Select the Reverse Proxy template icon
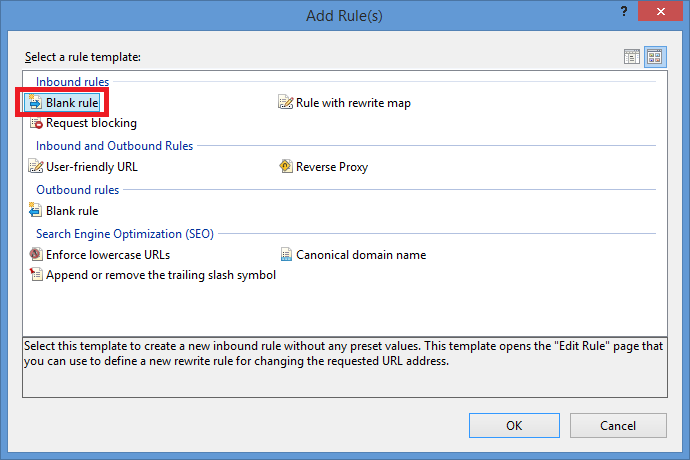The image size is (690, 460). click(286, 167)
